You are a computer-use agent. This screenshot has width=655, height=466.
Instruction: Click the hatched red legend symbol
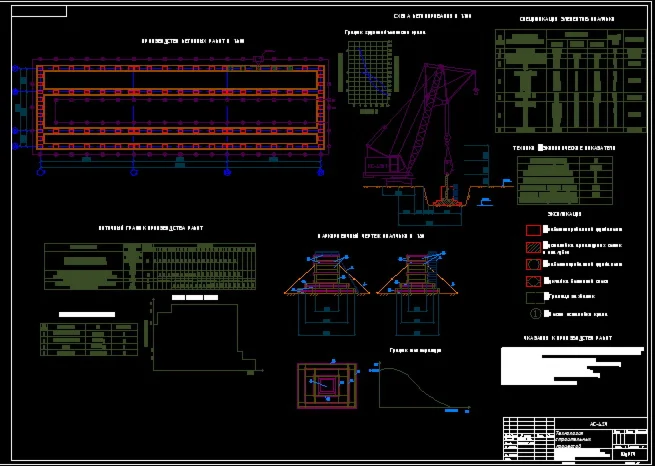pos(533,247)
